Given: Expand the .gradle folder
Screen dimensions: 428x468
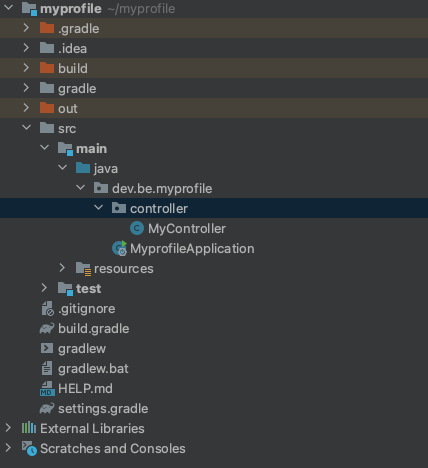Looking at the screenshot, I should point(26,28).
